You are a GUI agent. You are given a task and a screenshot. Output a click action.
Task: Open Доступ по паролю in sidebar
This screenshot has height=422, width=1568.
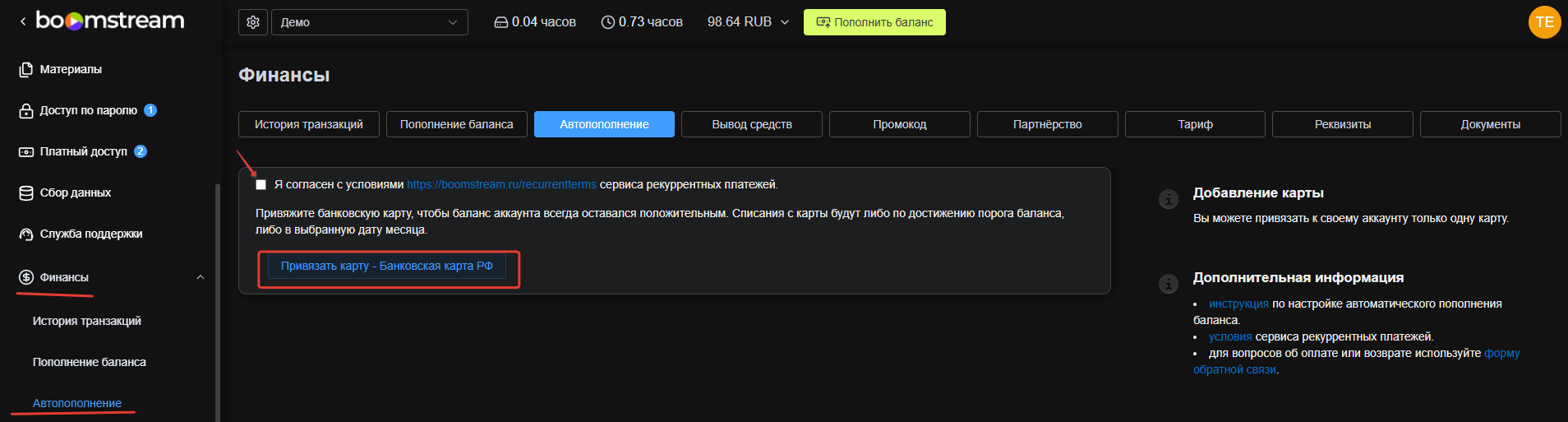(x=89, y=110)
